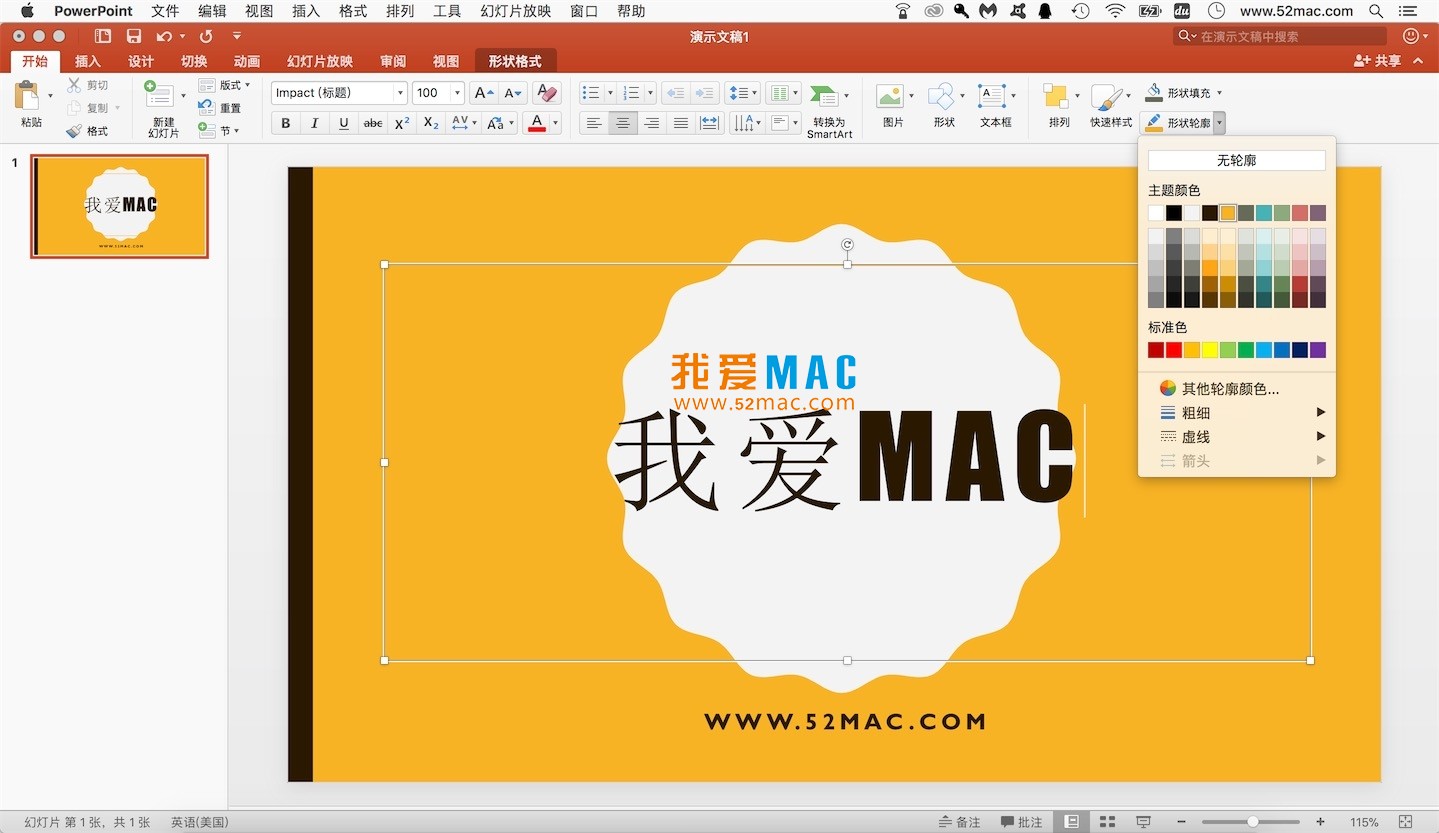Open the numbered list dropdown arrow
The image size is (1439, 833).
click(x=650, y=93)
